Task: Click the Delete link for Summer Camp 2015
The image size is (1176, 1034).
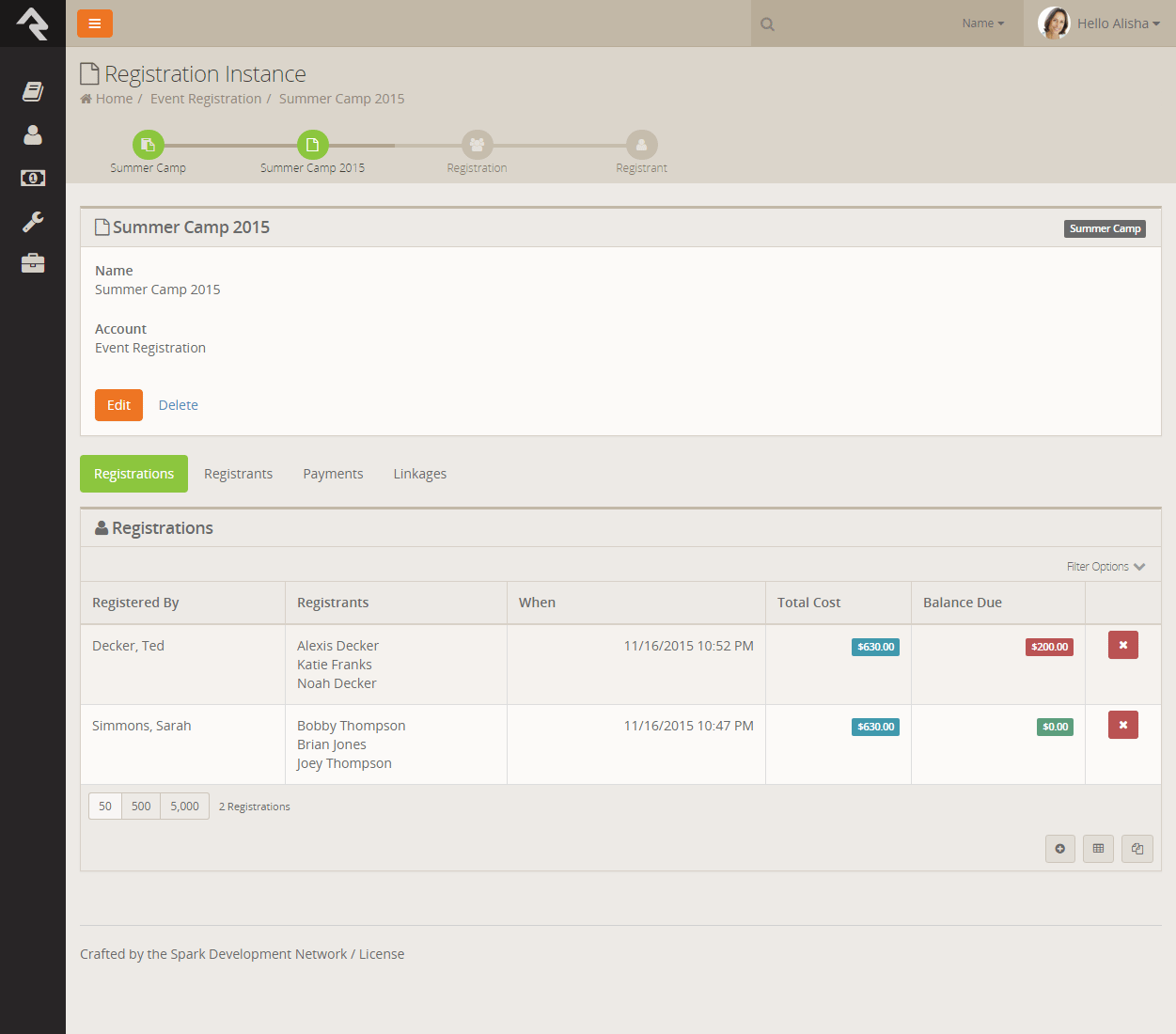Action: point(178,405)
